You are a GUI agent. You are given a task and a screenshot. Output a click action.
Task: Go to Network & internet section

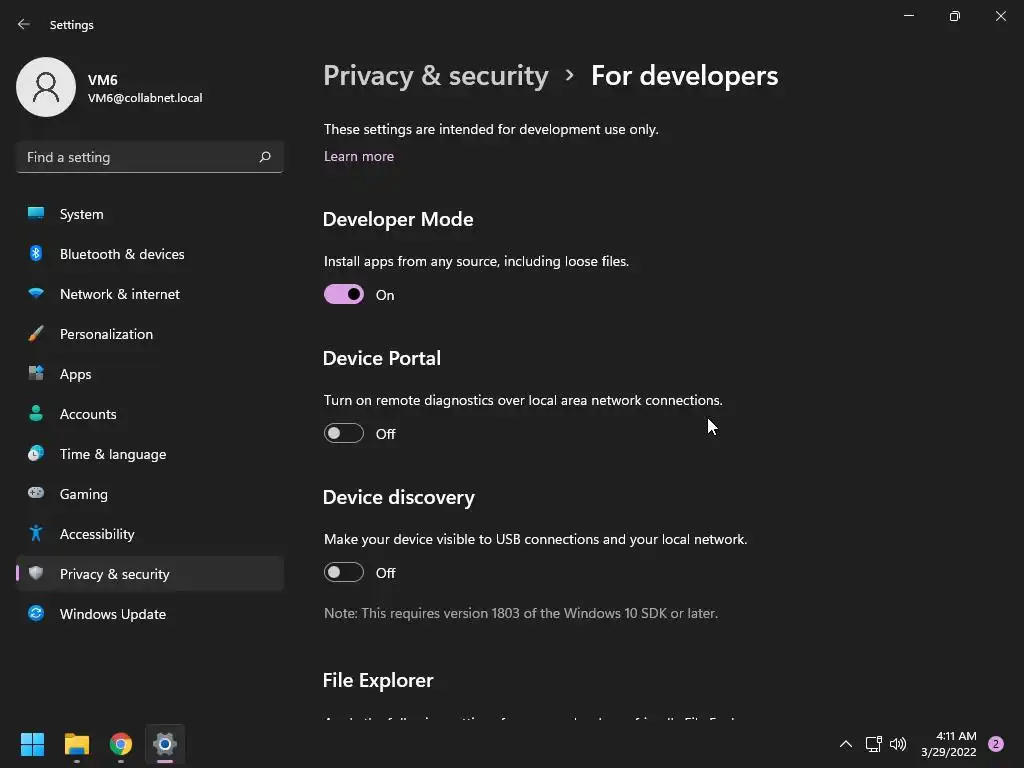coord(119,294)
